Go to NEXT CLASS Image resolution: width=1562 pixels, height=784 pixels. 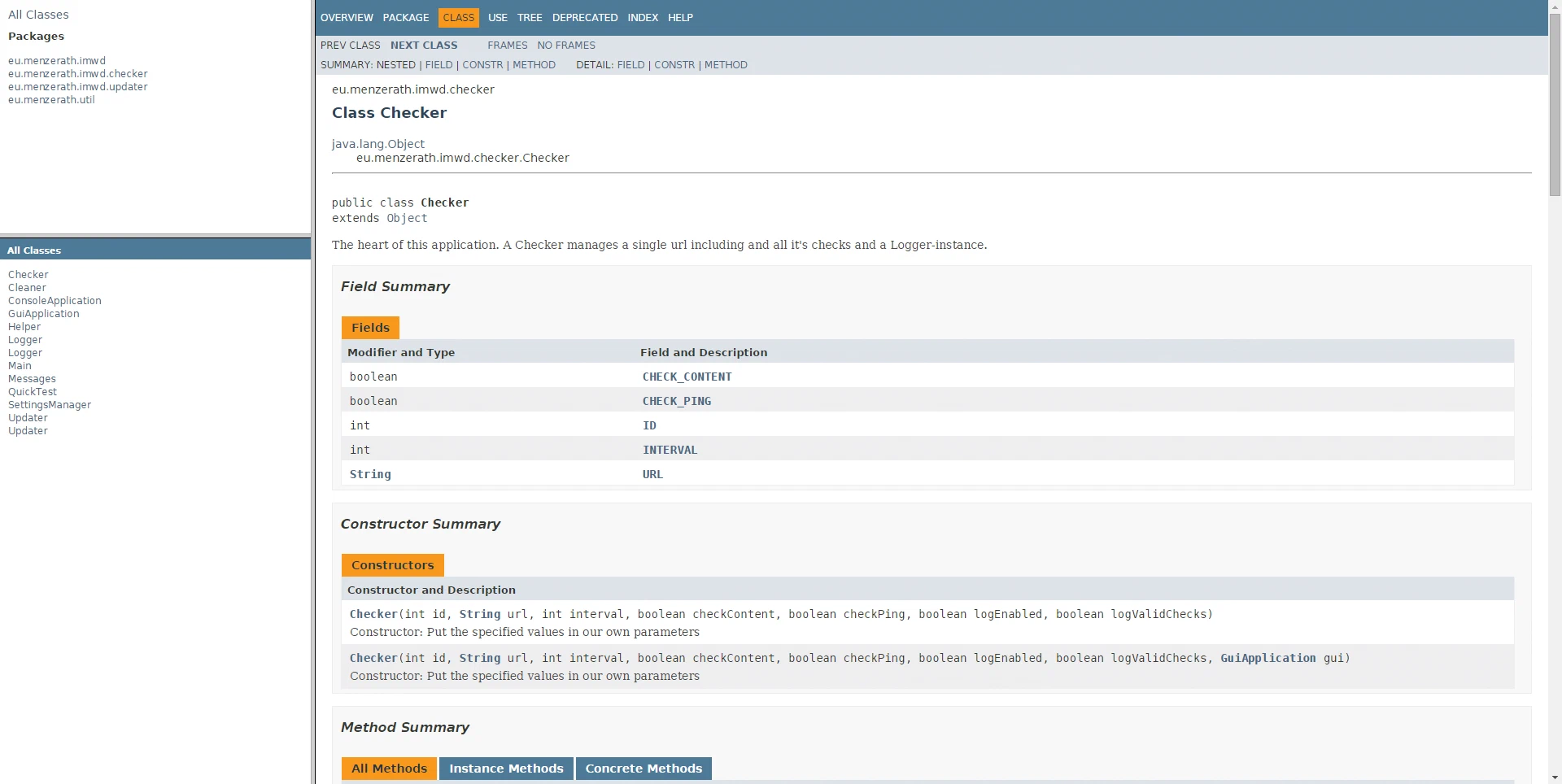tap(424, 46)
